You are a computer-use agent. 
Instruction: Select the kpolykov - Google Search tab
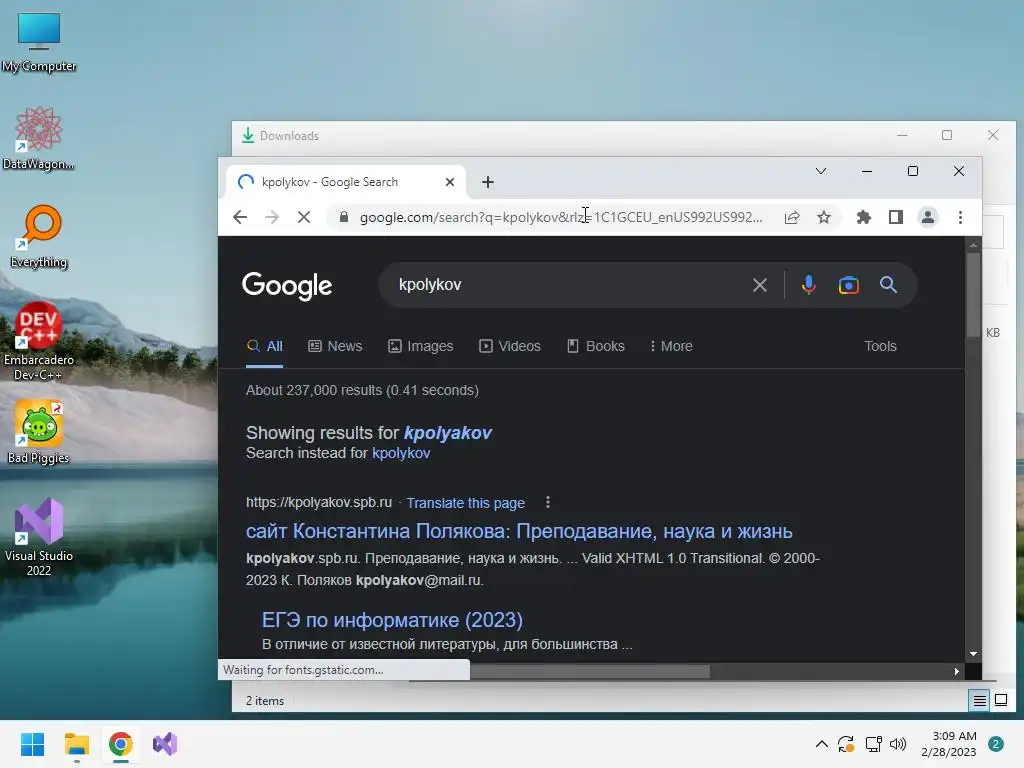coord(346,182)
